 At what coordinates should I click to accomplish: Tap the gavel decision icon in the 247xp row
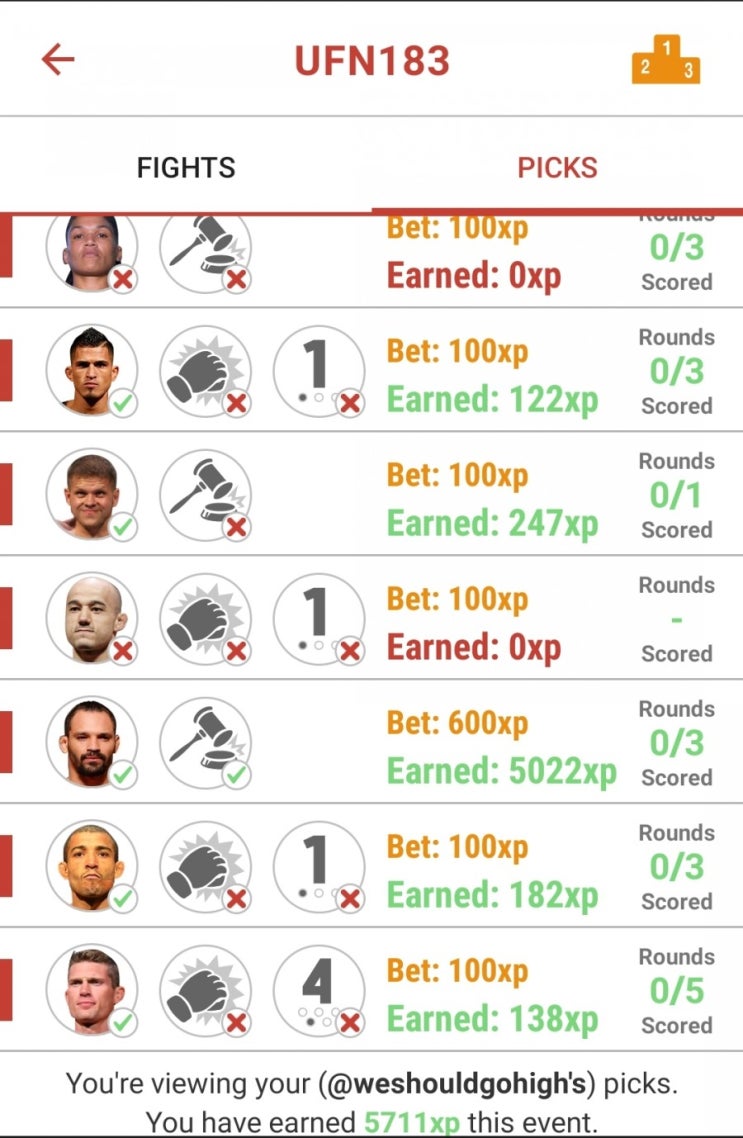click(205, 494)
